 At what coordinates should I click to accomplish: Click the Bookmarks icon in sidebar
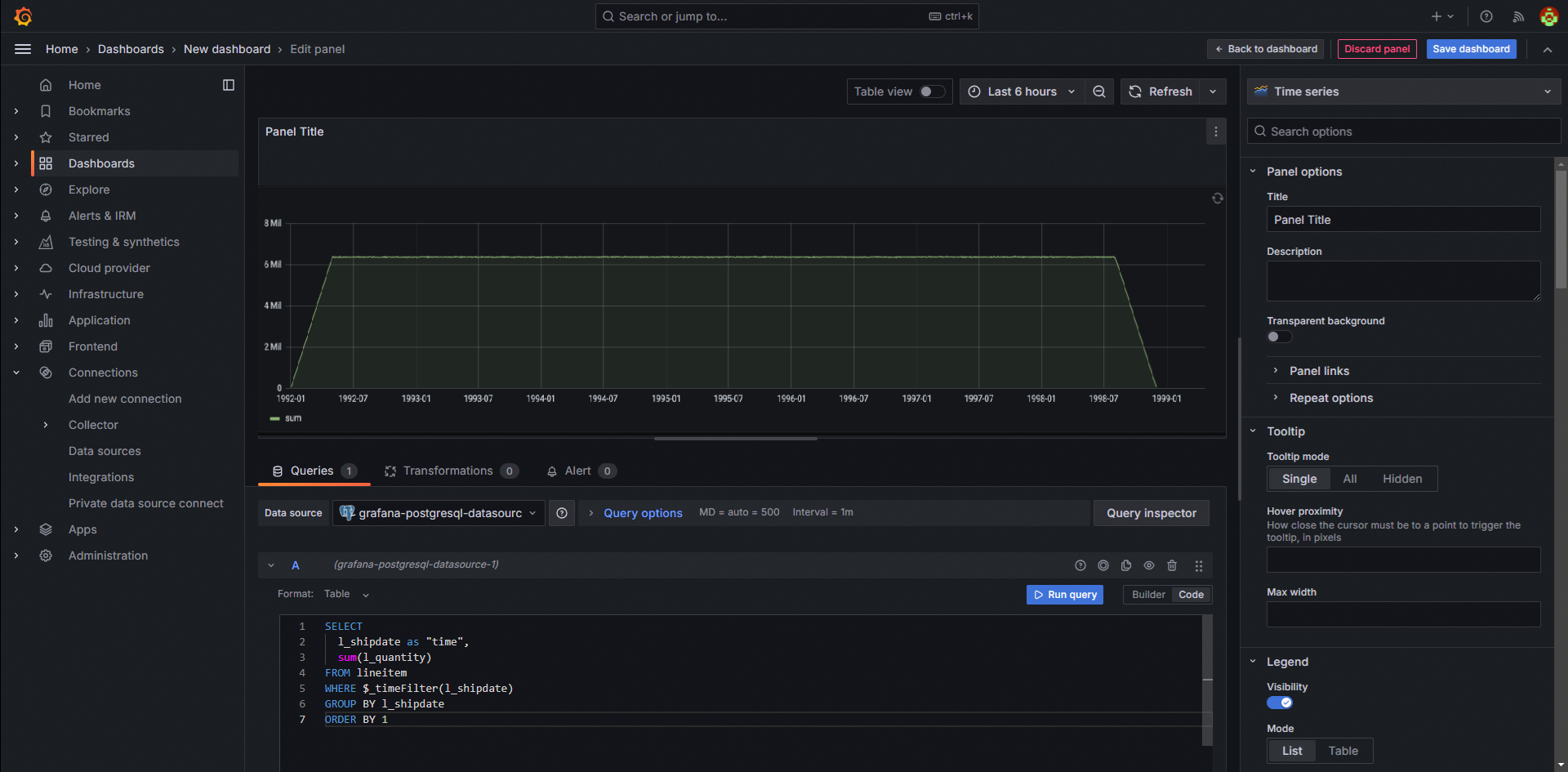coord(46,111)
